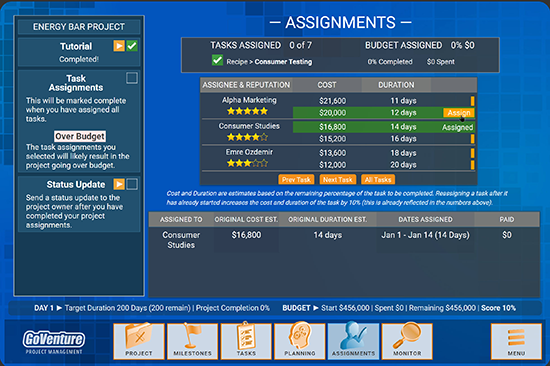Open the hamburger Menu icon

tap(516, 341)
